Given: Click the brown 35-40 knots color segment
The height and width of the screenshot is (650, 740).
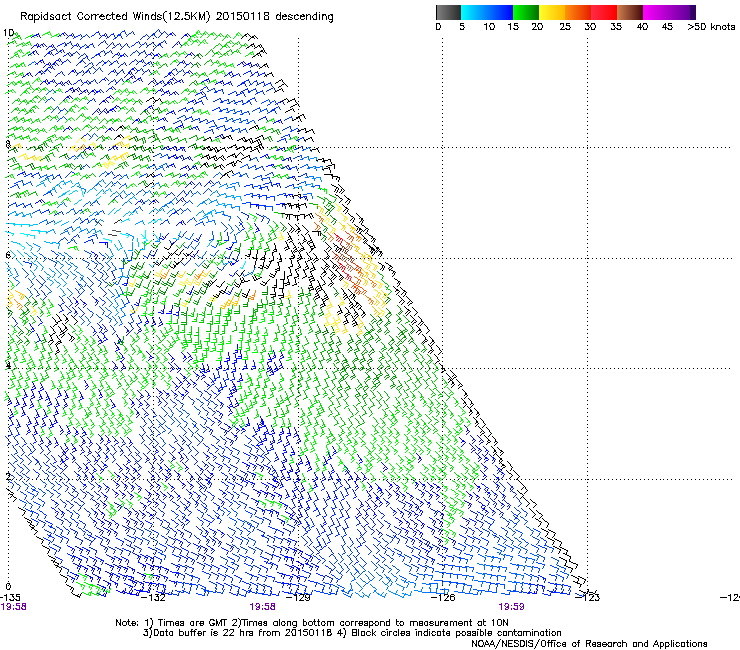Looking at the screenshot, I should tap(630, 12).
